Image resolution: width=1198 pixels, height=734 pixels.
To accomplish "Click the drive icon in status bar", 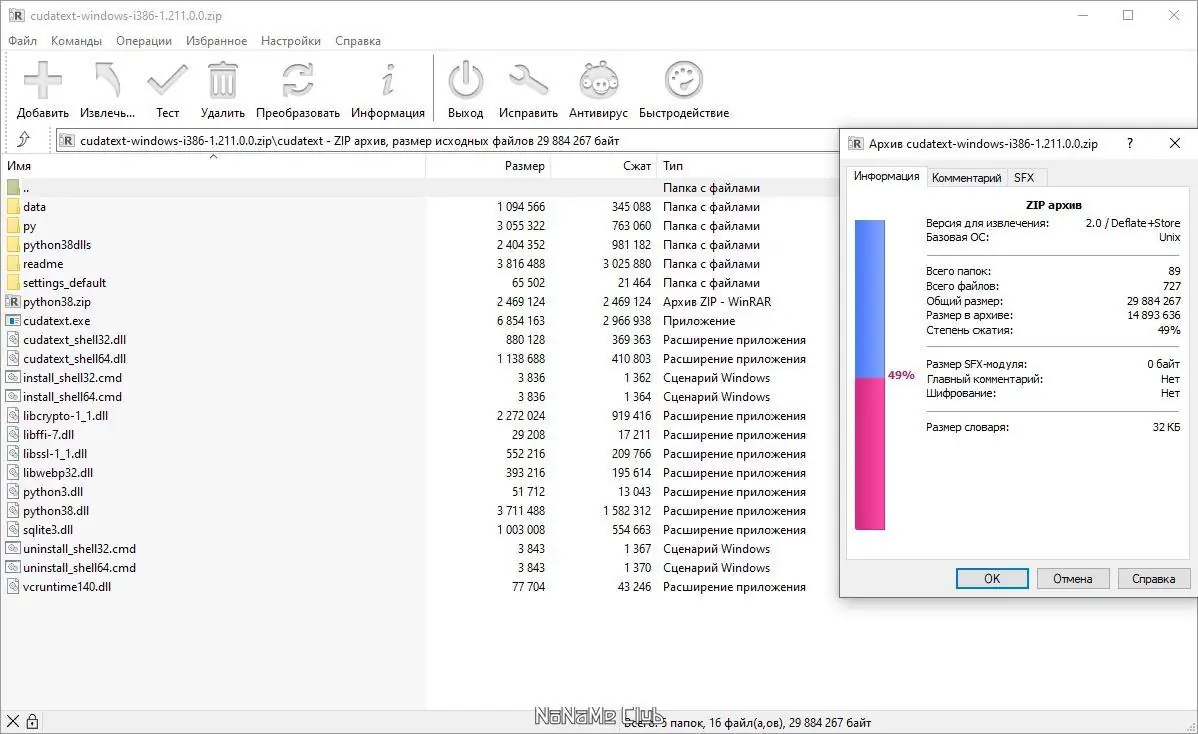I will click(x=12, y=721).
